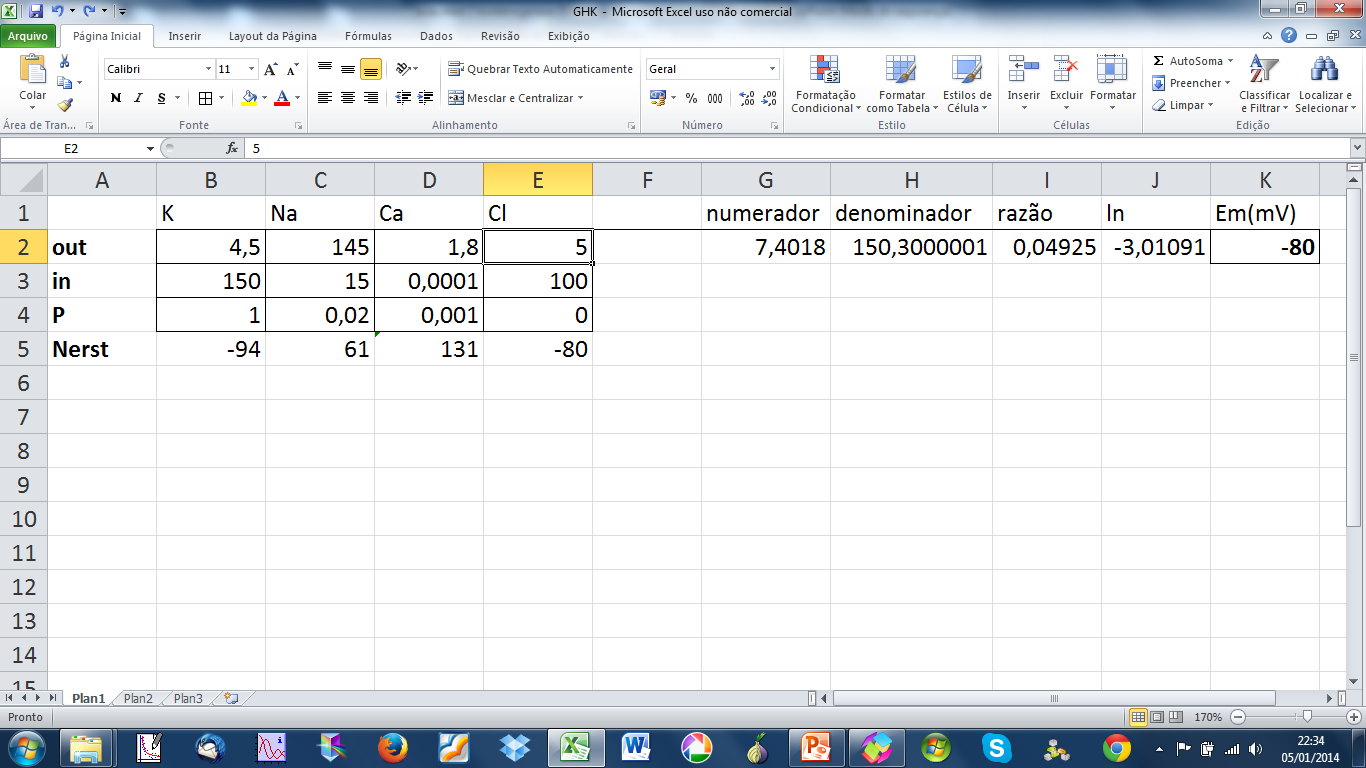
Task: Toggle bottom vertical alignment (highlighted)
Action: click(371, 69)
